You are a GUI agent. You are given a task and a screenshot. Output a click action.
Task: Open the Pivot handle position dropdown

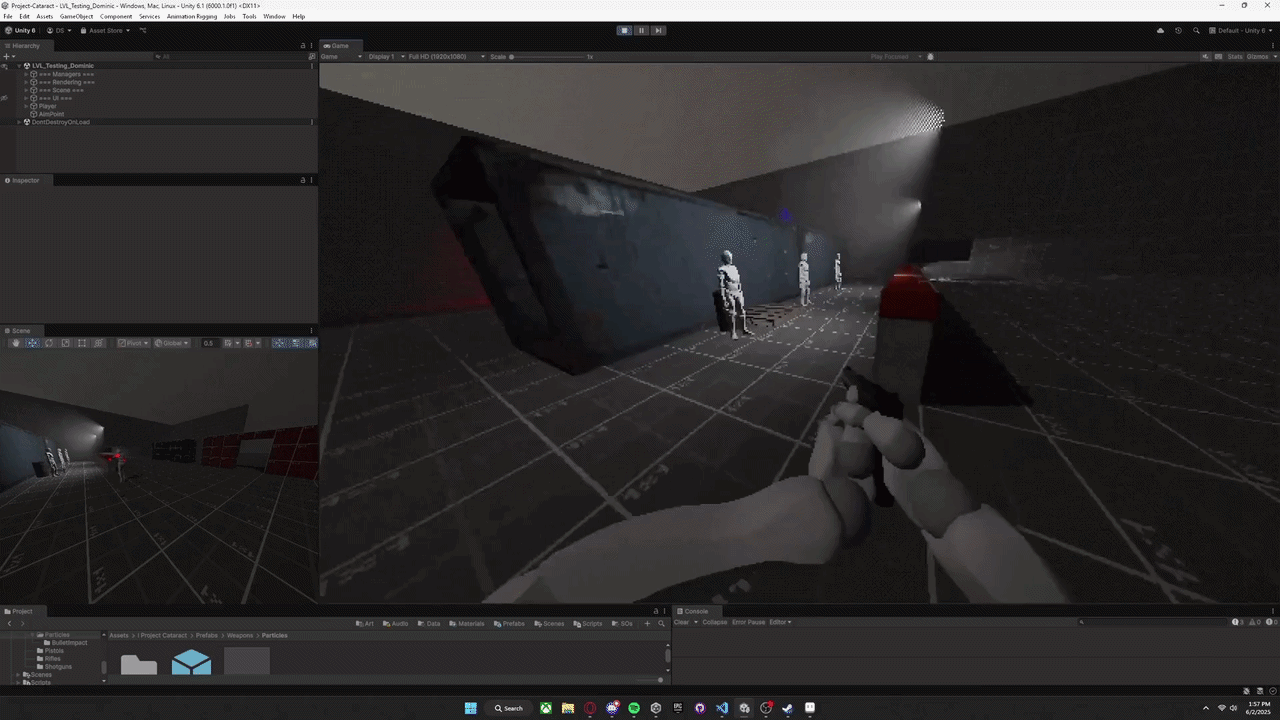133,343
